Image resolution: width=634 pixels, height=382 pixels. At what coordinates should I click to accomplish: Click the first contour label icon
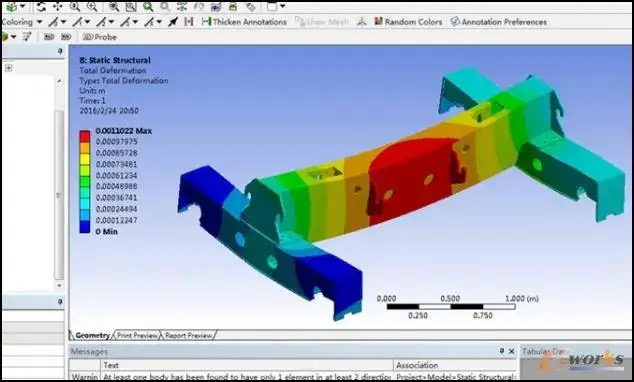(49, 37)
